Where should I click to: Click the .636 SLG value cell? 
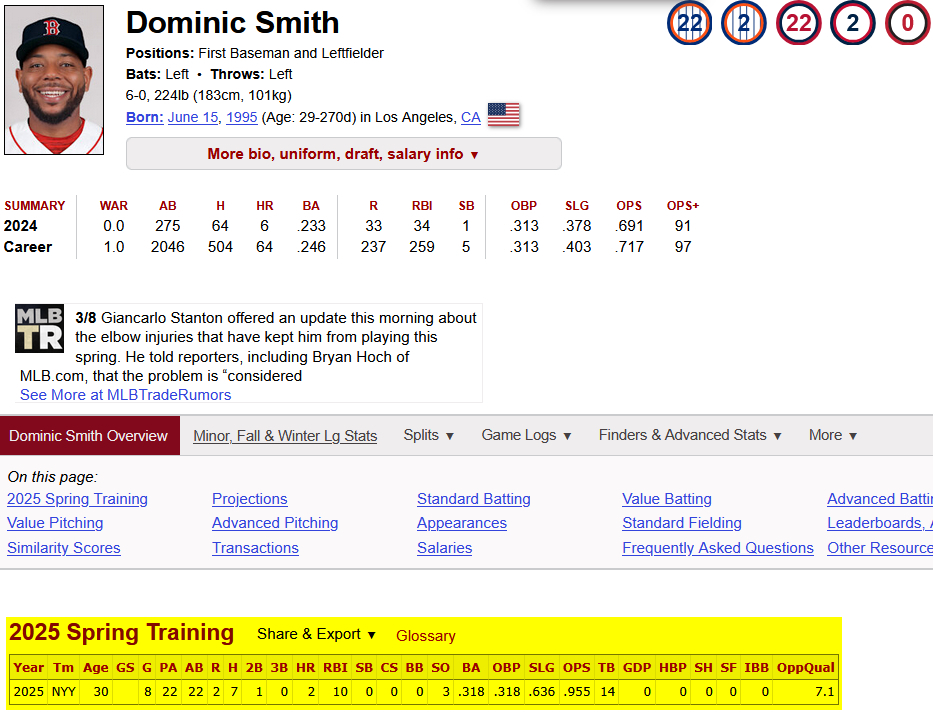pos(541,692)
